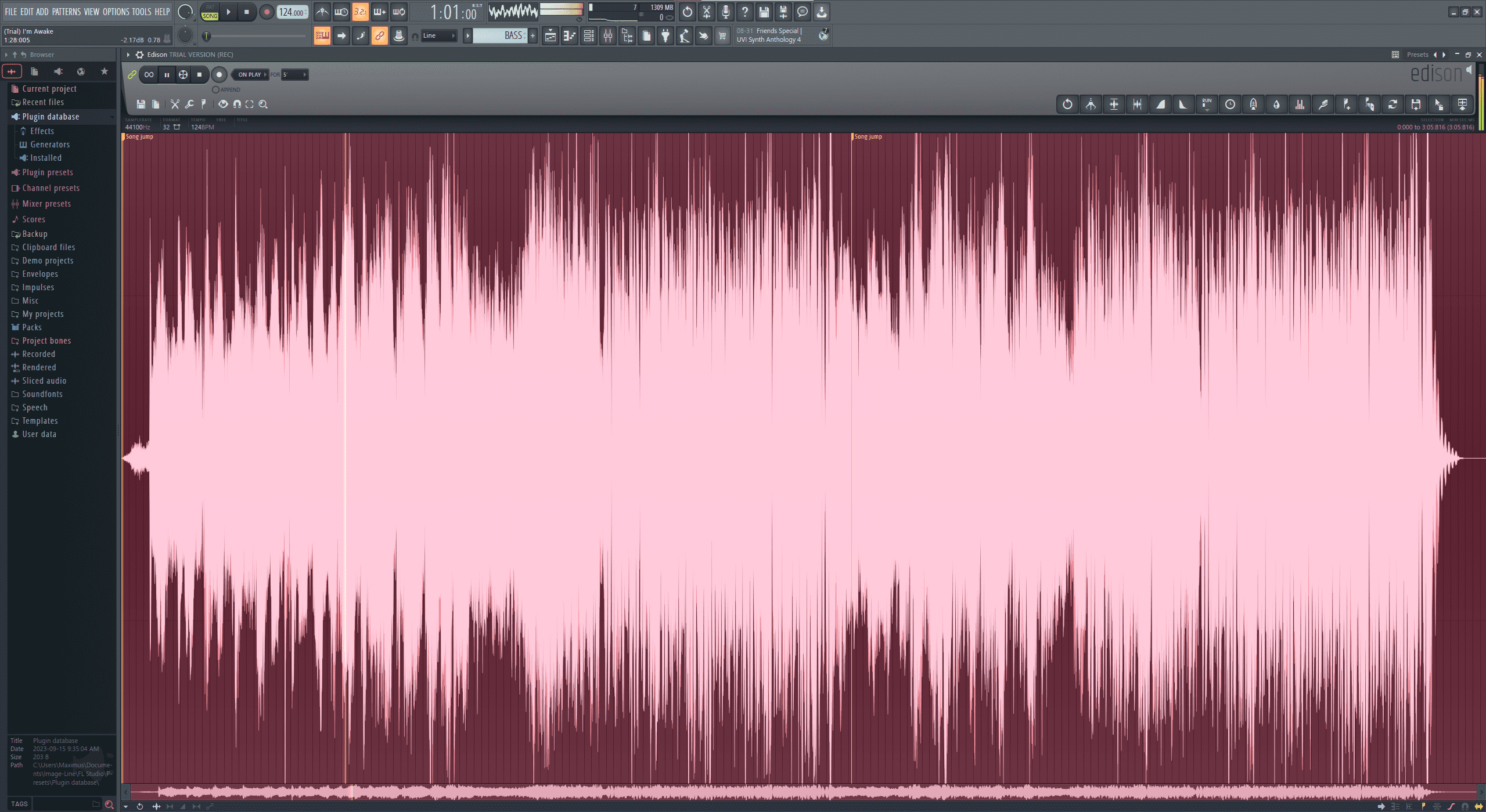
Task: Open the Piano roll view button
Action: click(x=570, y=36)
